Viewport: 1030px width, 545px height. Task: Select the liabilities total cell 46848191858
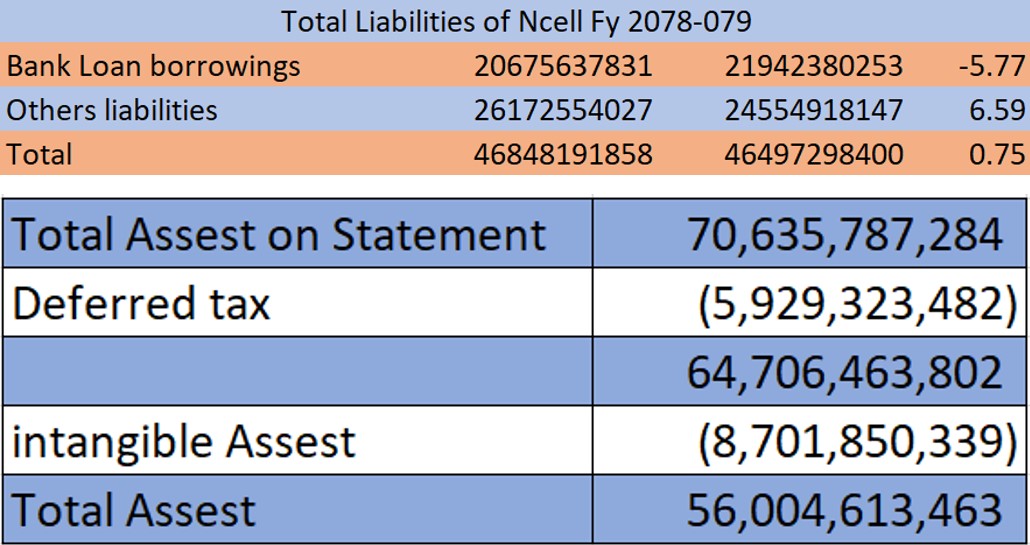pyautogui.click(x=563, y=154)
